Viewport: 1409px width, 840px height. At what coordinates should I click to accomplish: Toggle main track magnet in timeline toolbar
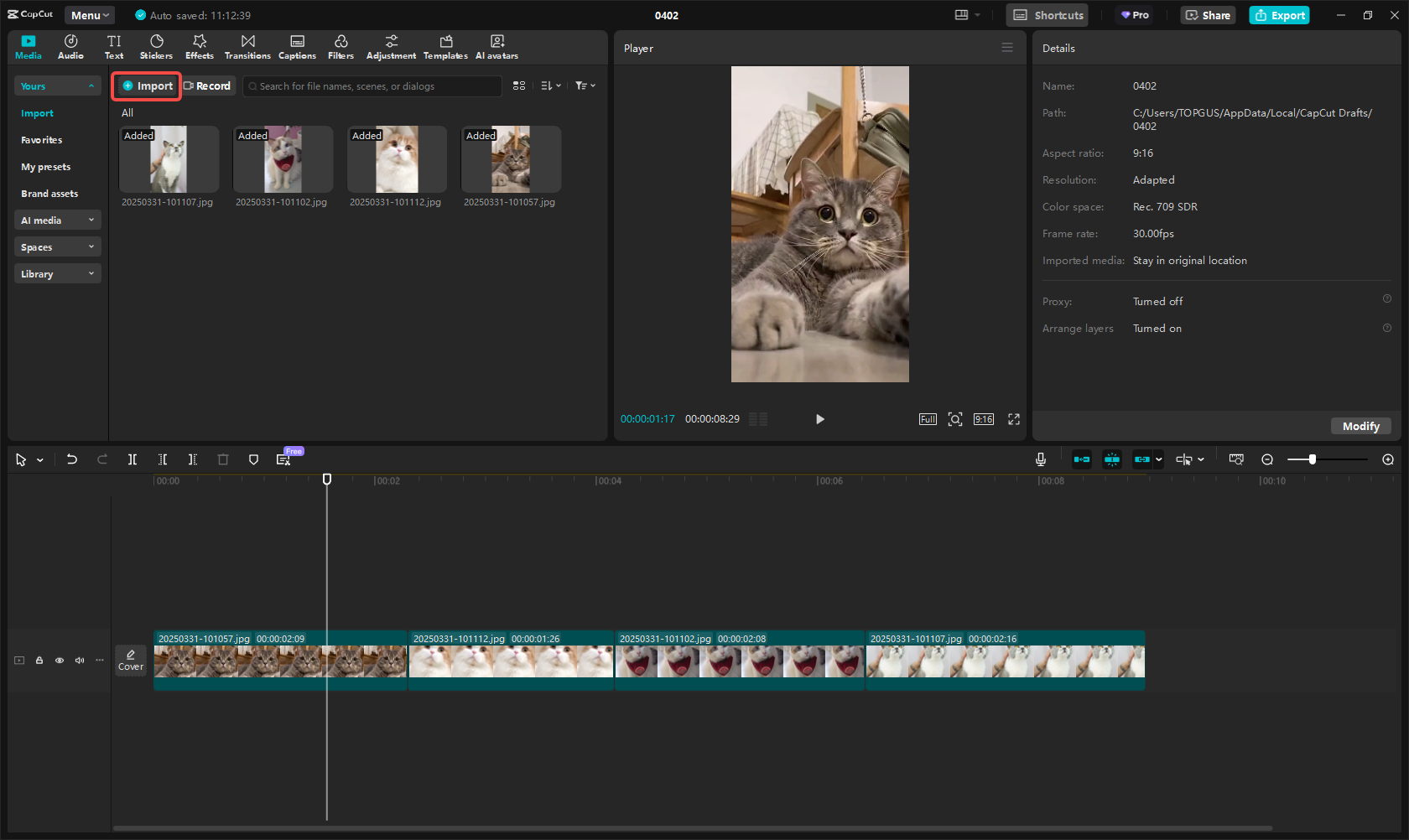pyautogui.click(x=1082, y=459)
